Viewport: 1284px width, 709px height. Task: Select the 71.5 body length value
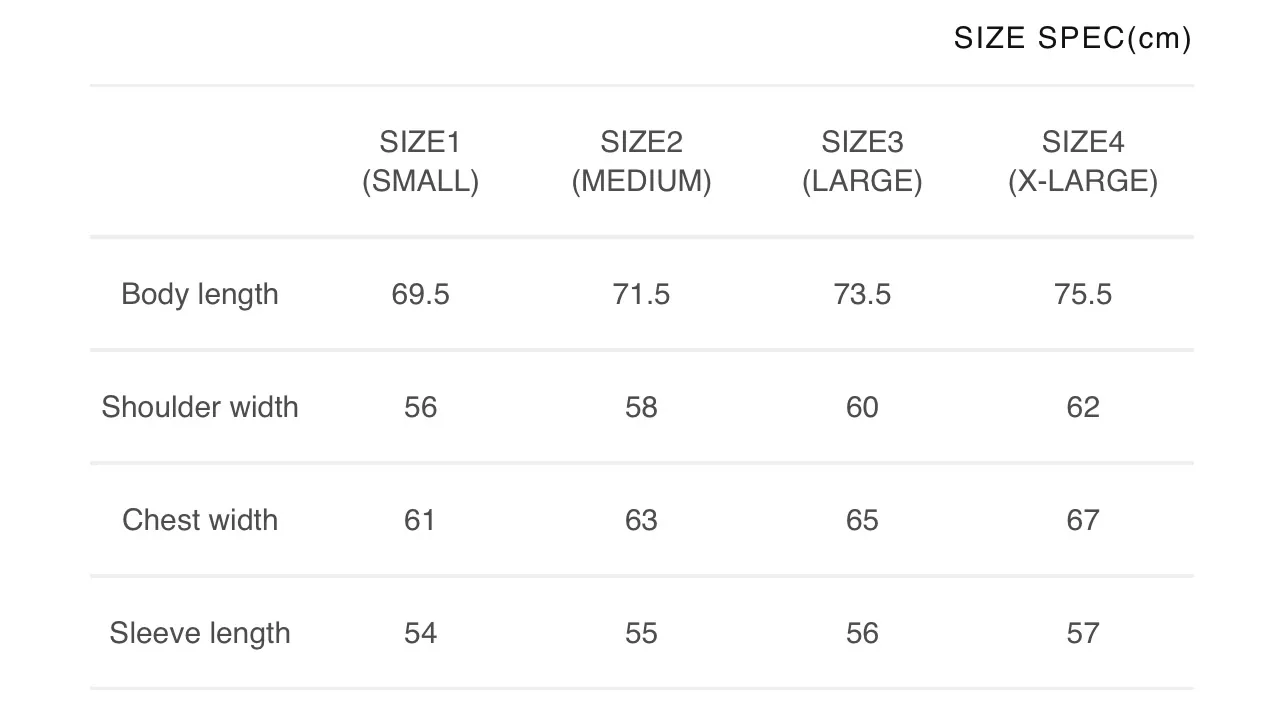pyautogui.click(x=641, y=294)
